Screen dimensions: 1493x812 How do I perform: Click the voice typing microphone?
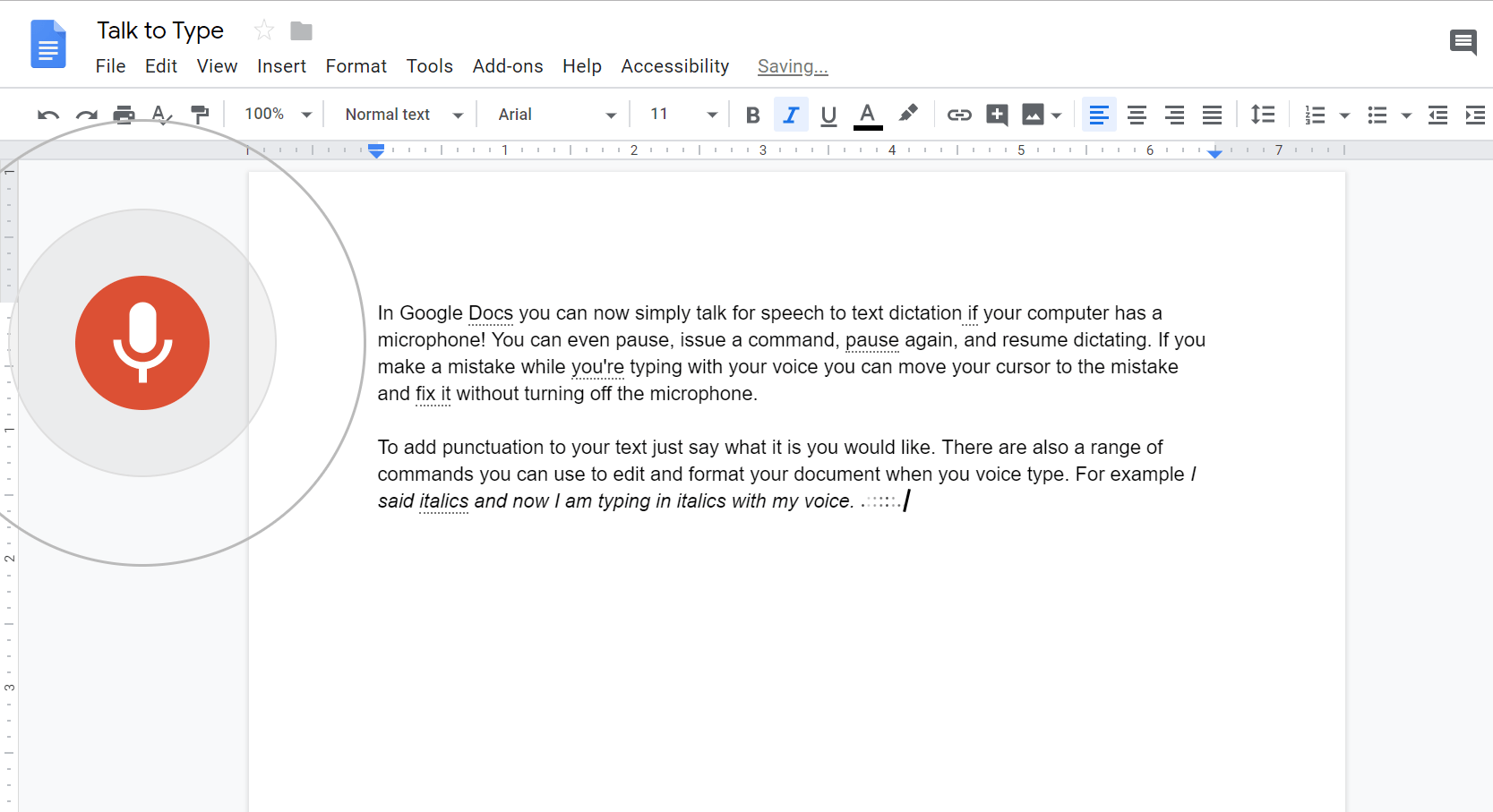point(142,342)
